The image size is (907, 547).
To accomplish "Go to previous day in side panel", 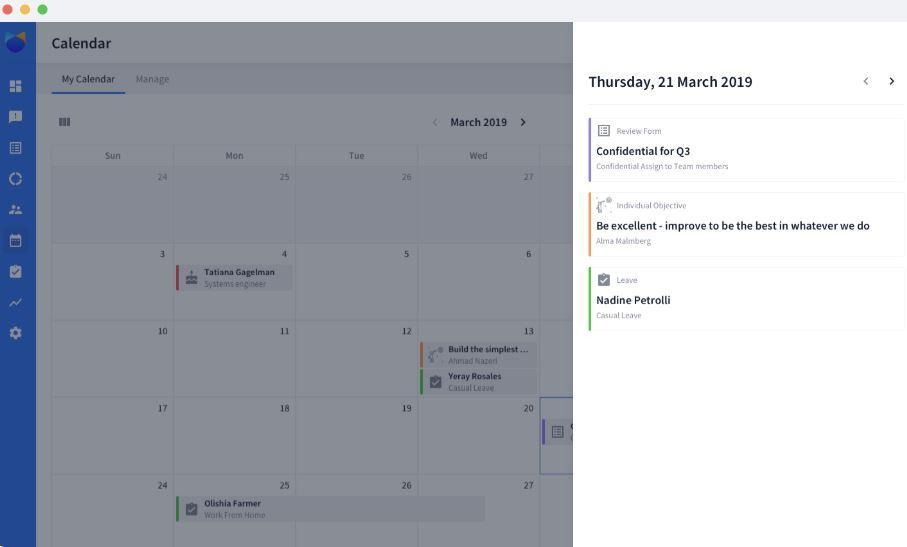I will click(866, 82).
